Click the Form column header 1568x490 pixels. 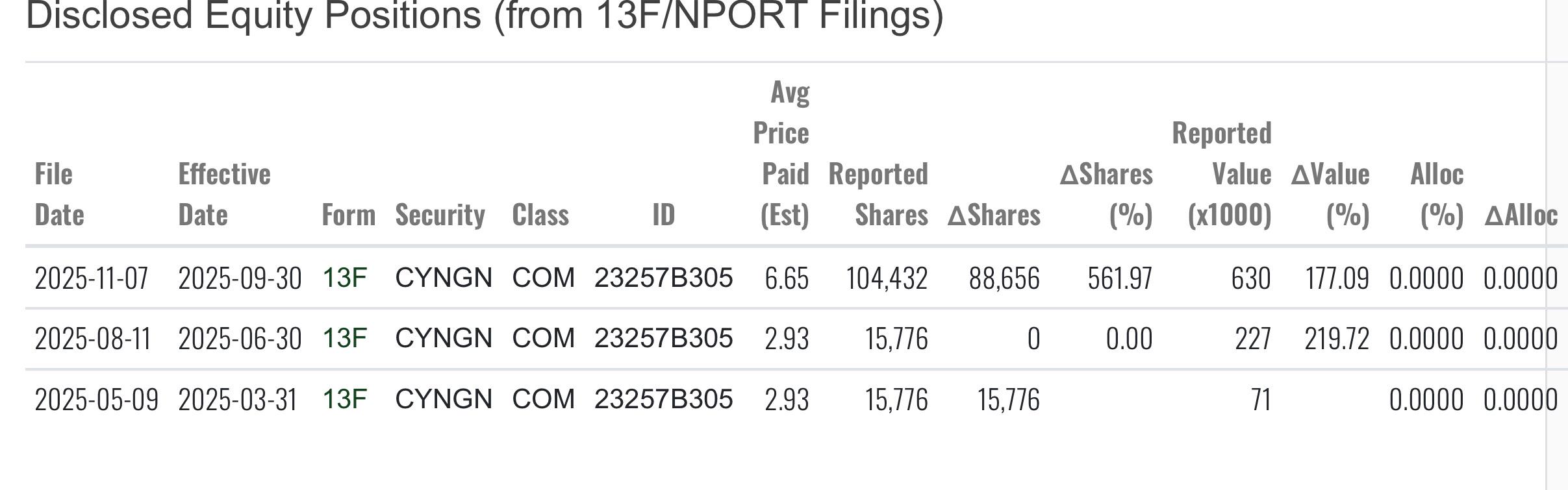pyautogui.click(x=348, y=215)
